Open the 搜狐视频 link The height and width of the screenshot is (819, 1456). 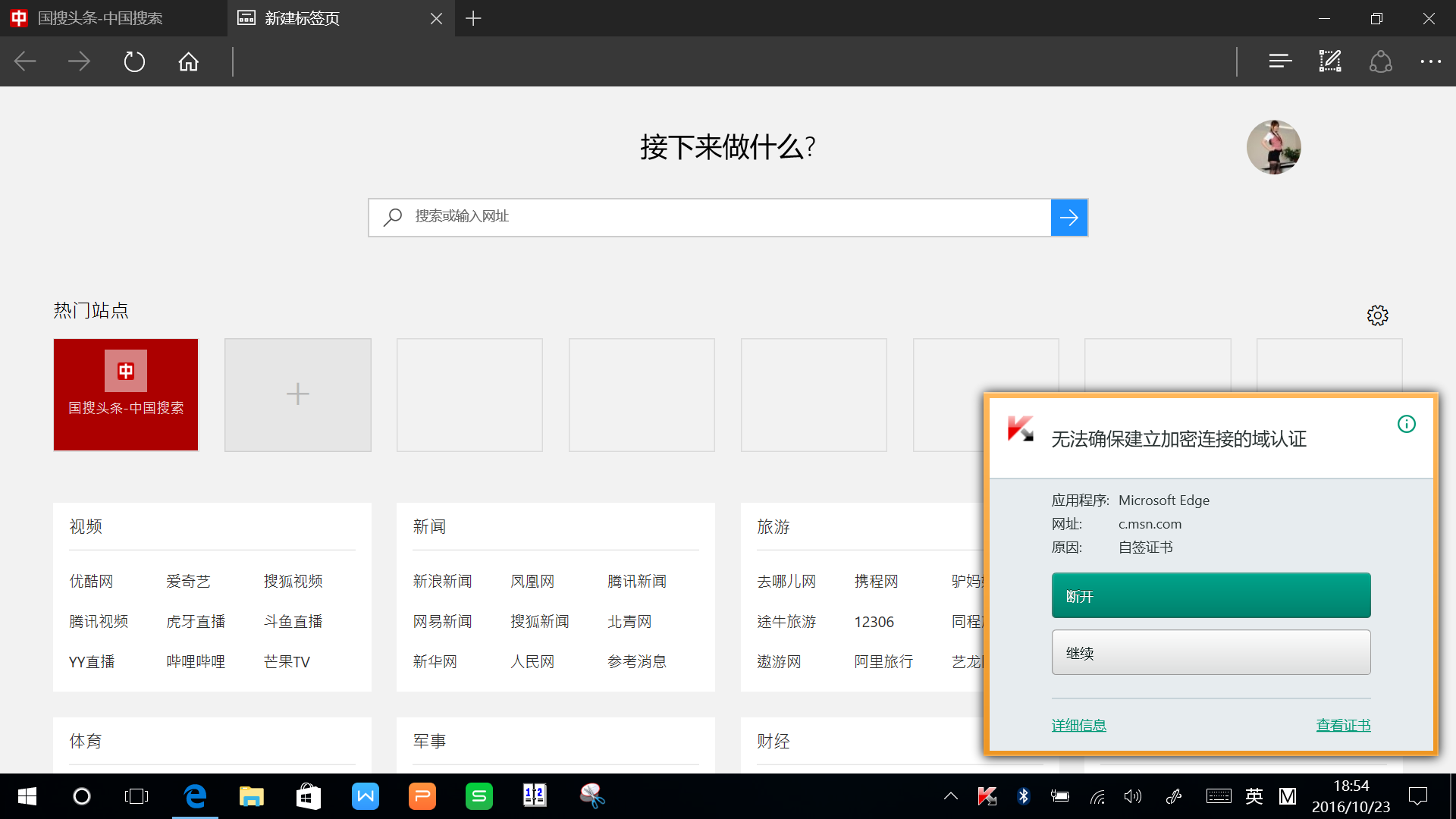click(293, 581)
